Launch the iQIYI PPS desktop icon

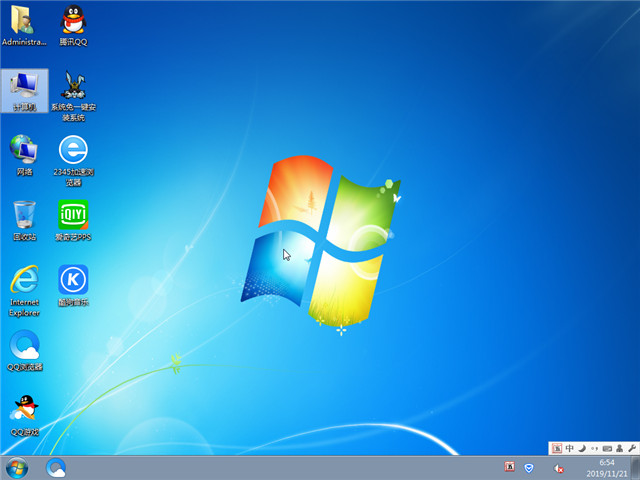pyautogui.click(x=73, y=220)
